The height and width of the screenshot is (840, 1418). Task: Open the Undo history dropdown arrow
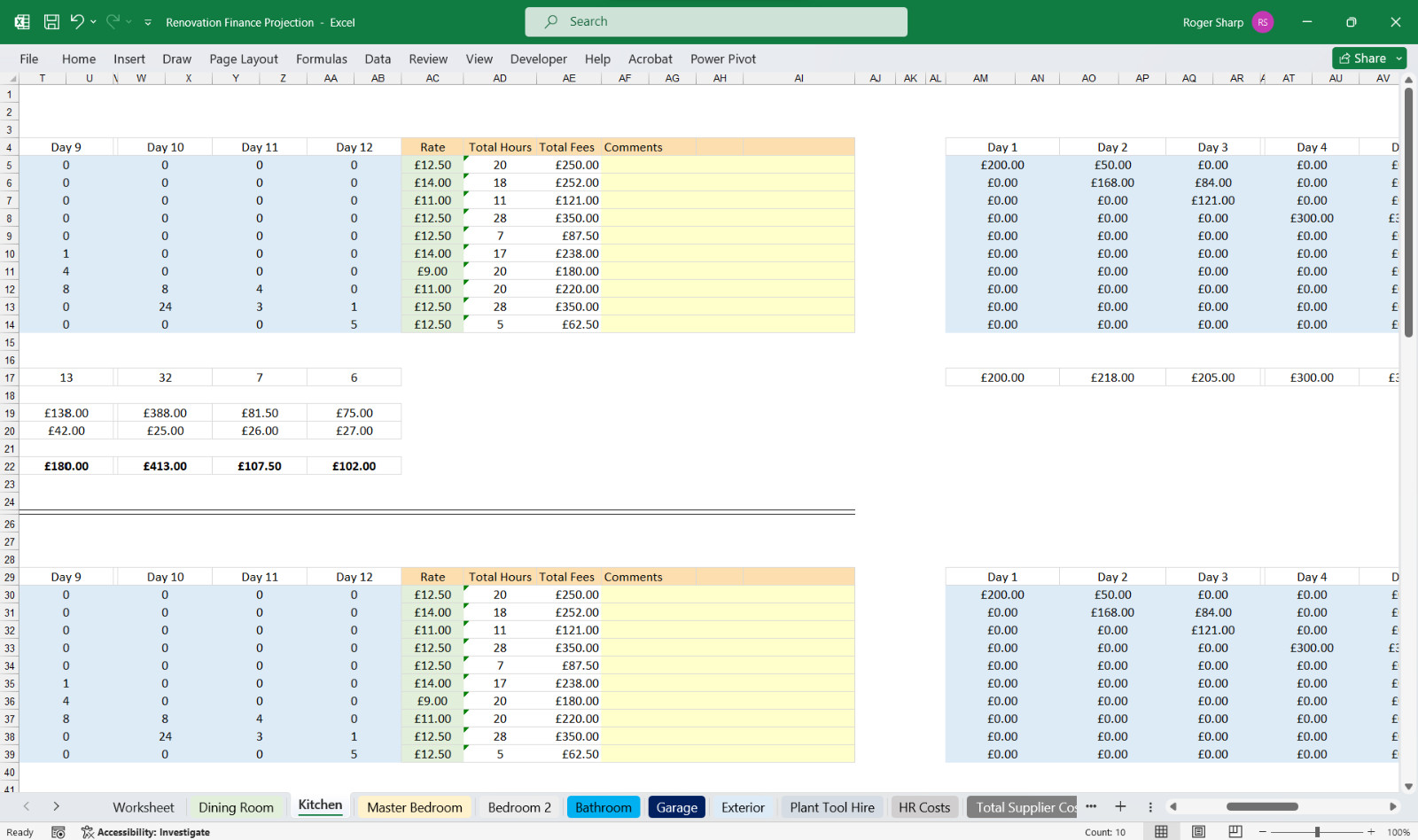(93, 22)
